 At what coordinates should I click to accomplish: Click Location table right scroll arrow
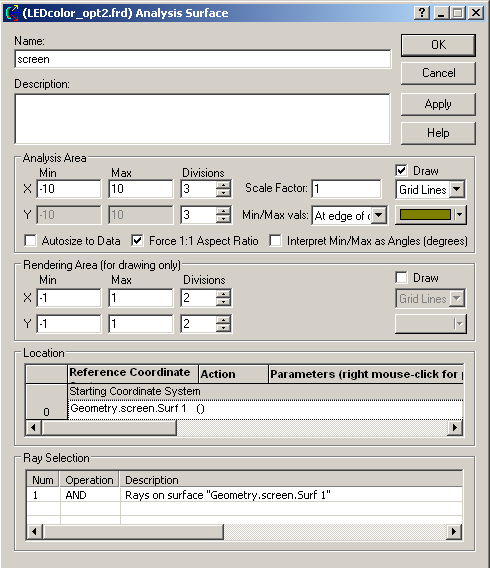455,428
